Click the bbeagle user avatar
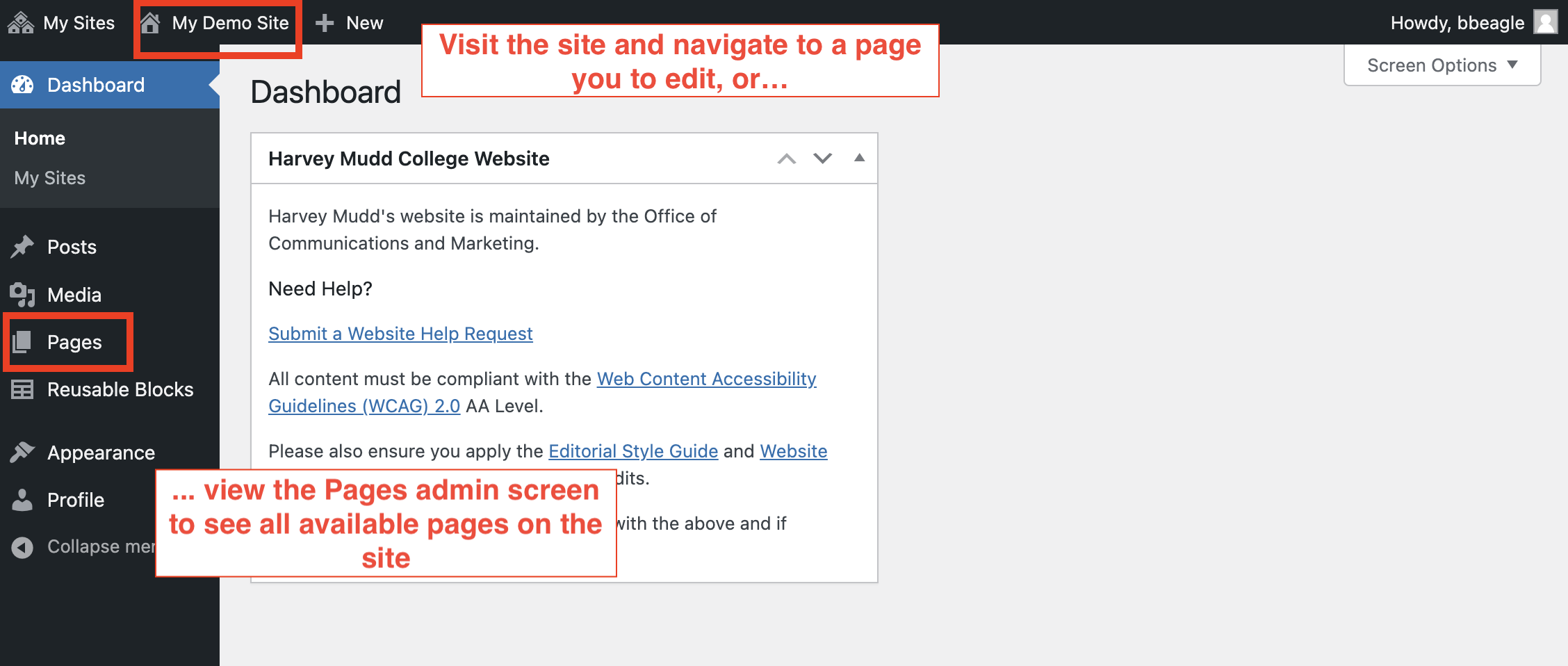 click(x=1546, y=22)
